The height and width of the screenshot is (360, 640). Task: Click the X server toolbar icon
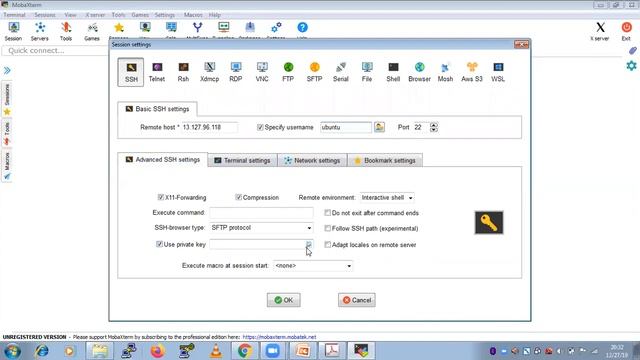pyautogui.click(x=600, y=31)
